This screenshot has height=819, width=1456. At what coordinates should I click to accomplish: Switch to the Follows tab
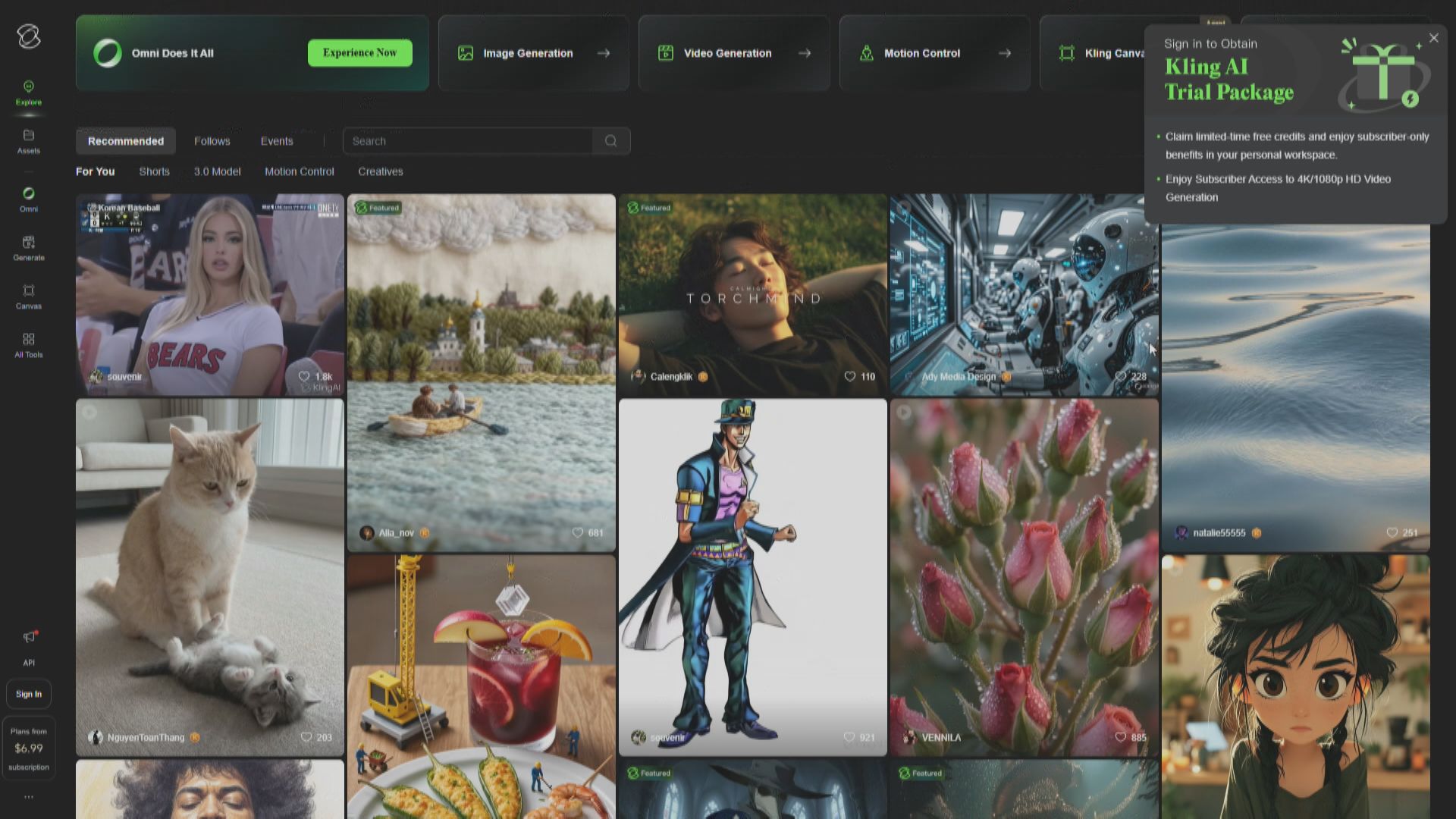pyautogui.click(x=212, y=141)
